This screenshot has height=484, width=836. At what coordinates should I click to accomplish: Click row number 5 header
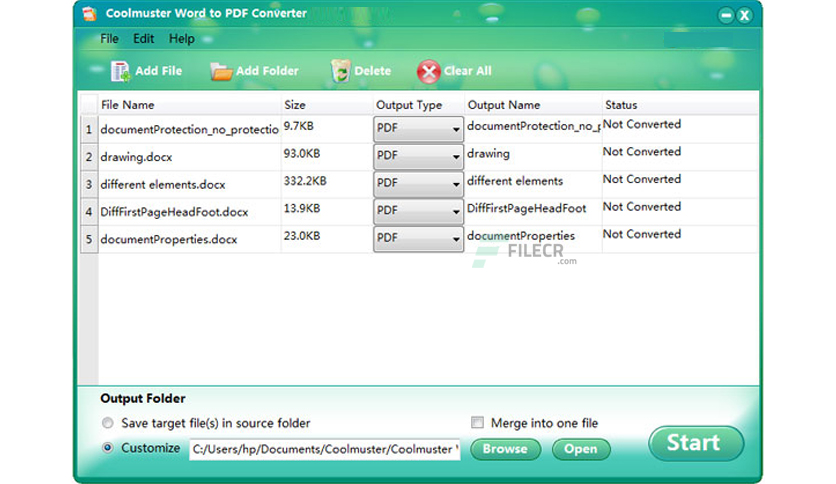89,239
